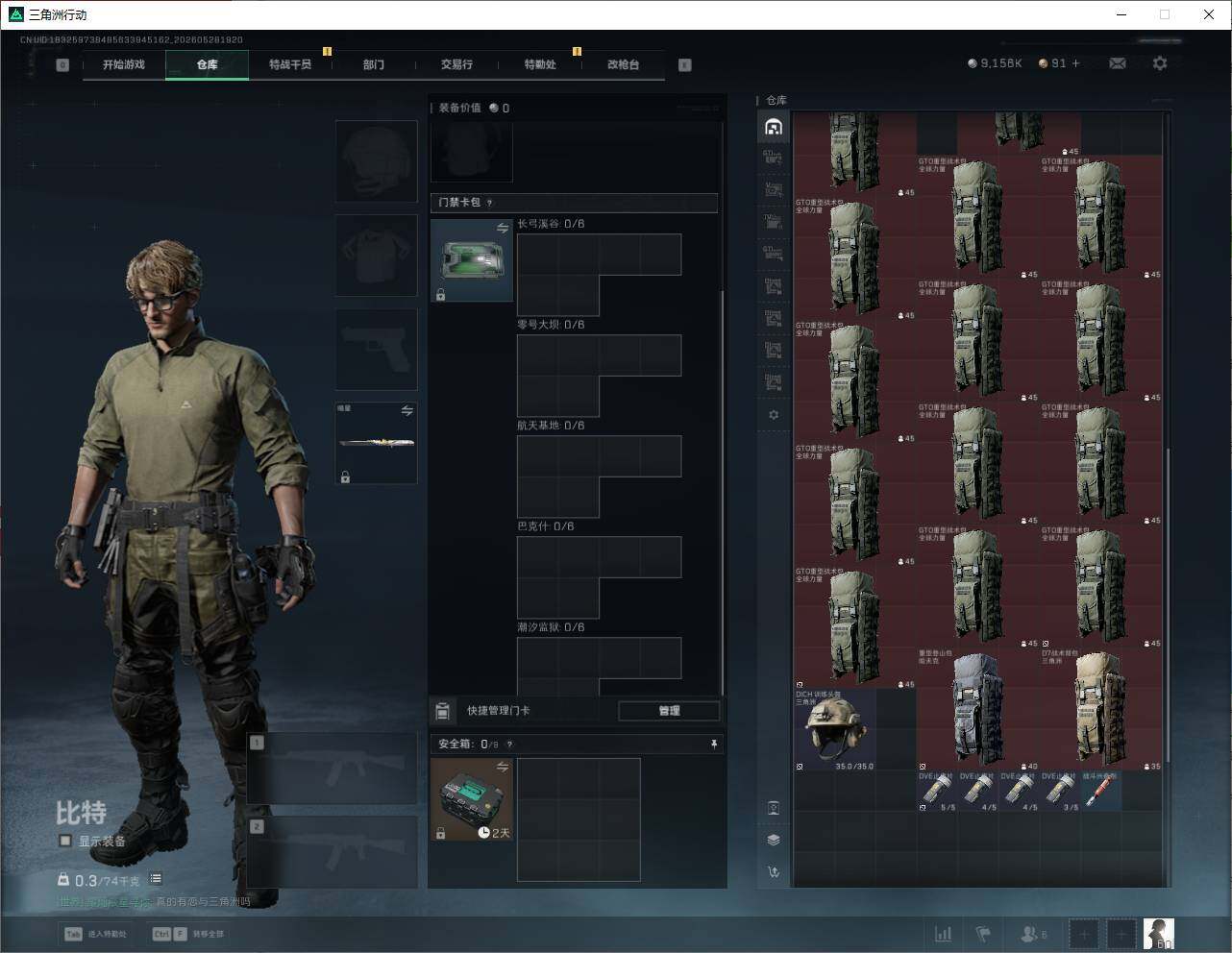Click the sort warehouse arrows icon
Screen dimensions: 1232x953
point(774,872)
